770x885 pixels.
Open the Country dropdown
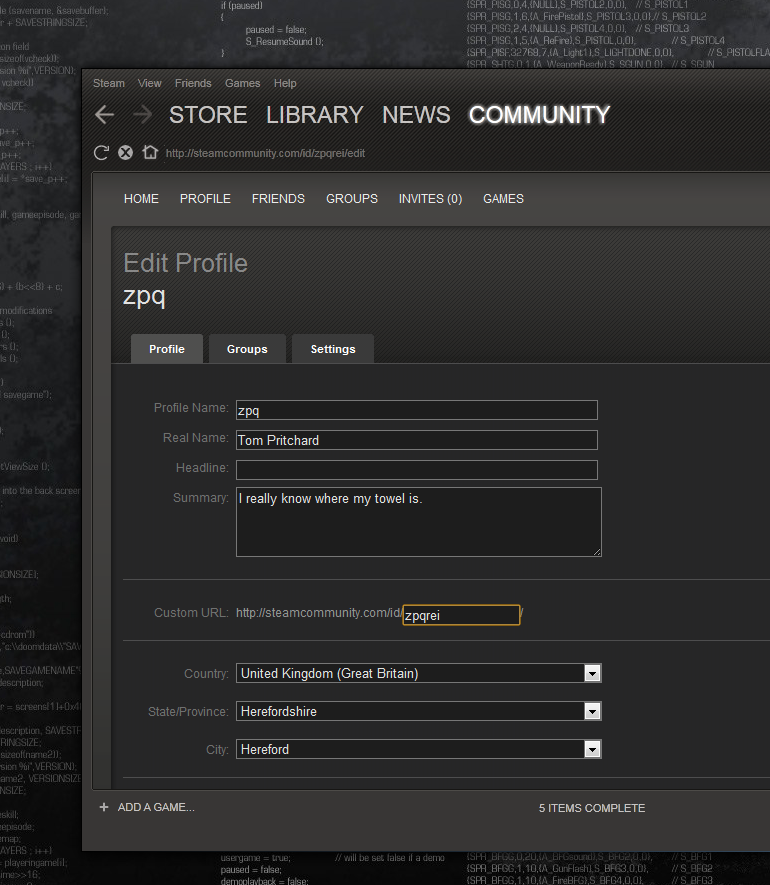tap(419, 673)
